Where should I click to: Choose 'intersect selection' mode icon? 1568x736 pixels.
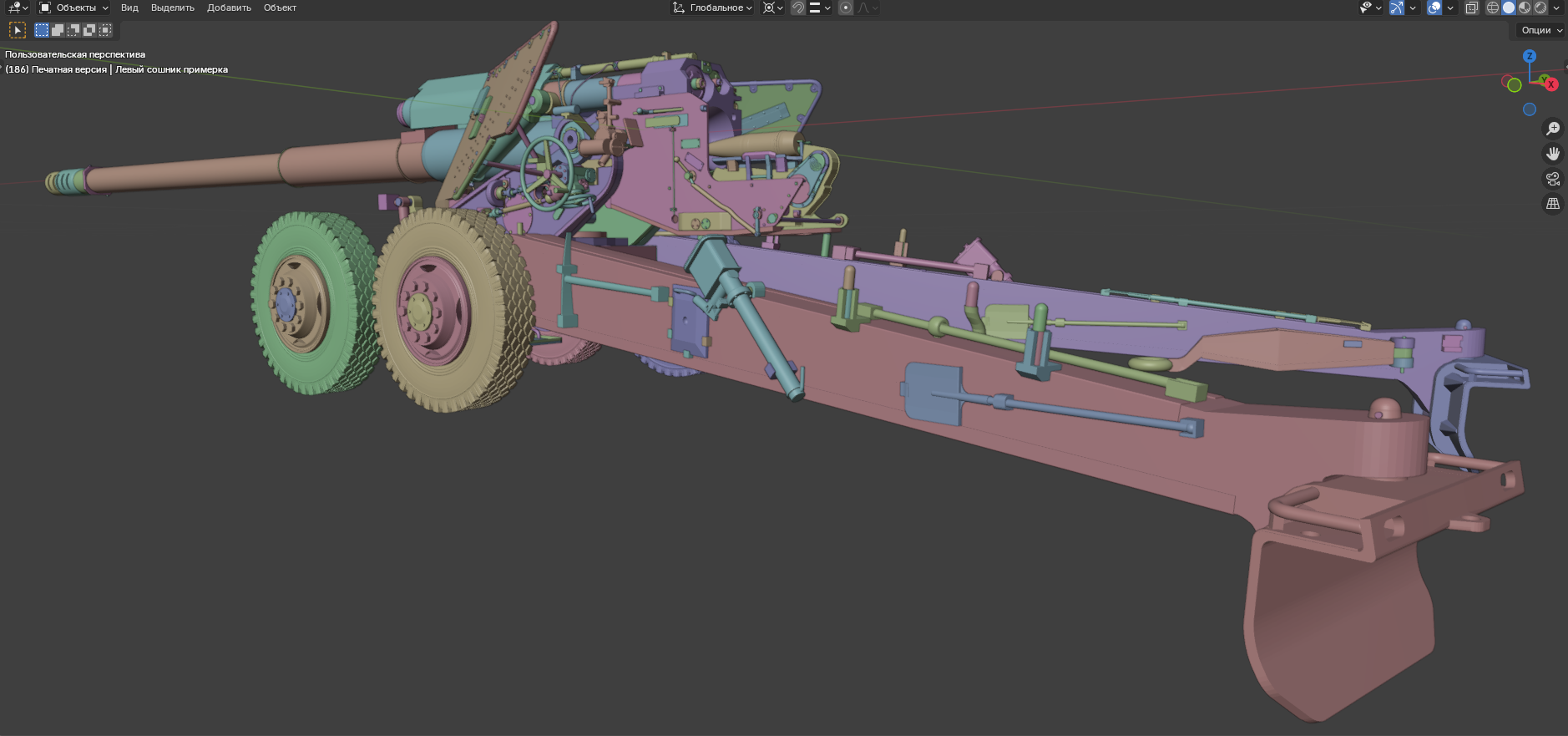(105, 30)
